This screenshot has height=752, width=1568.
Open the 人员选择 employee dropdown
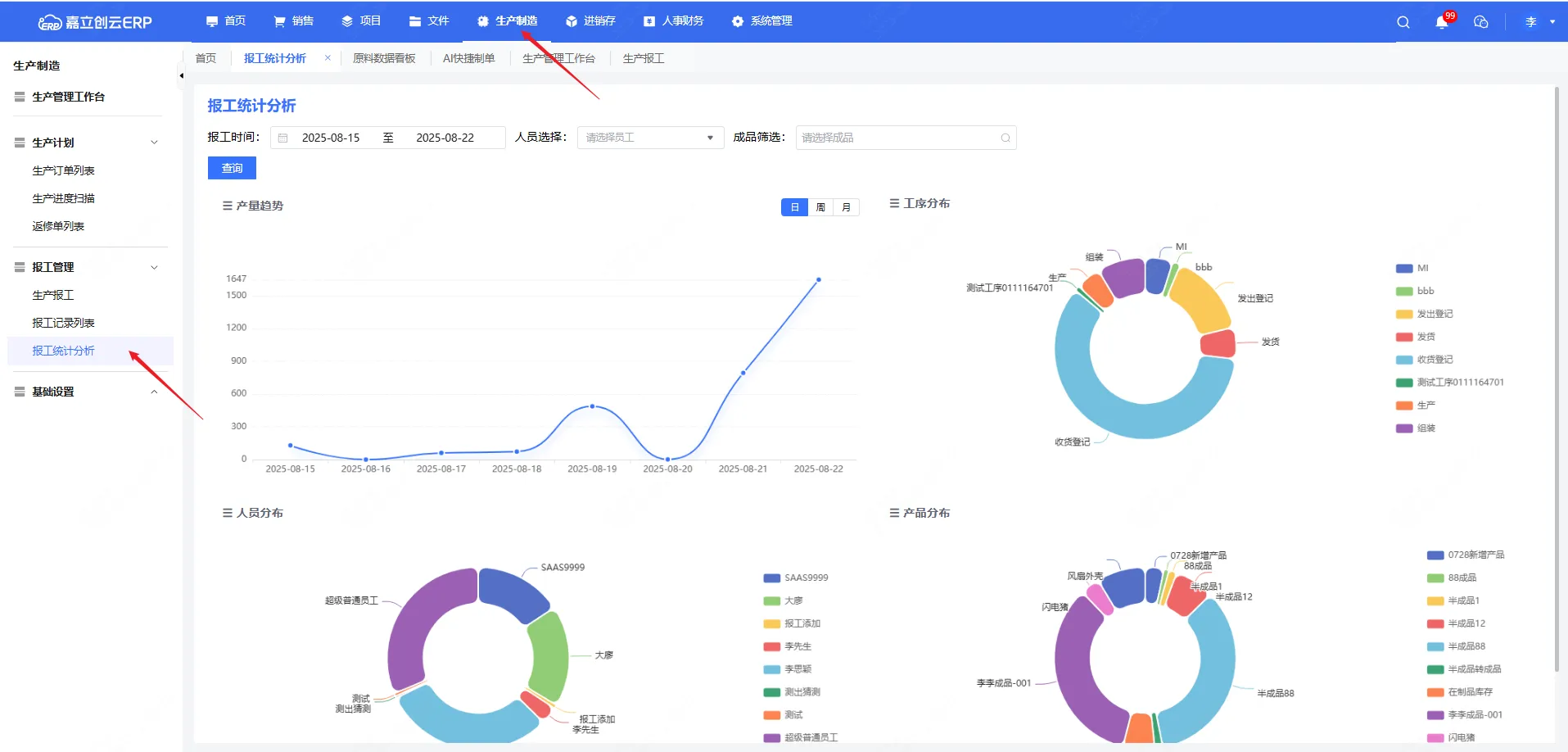[x=650, y=138]
